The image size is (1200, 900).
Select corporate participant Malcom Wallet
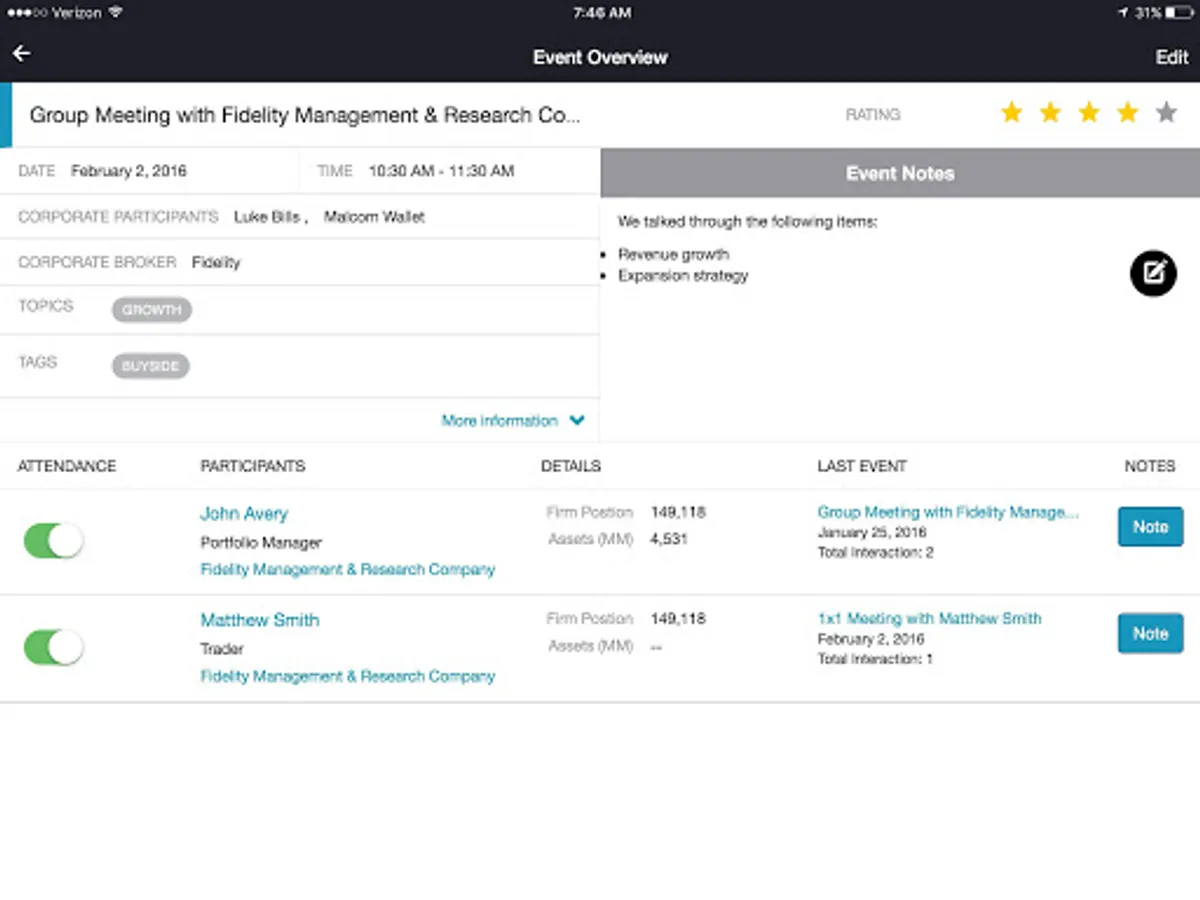pyautogui.click(x=374, y=217)
